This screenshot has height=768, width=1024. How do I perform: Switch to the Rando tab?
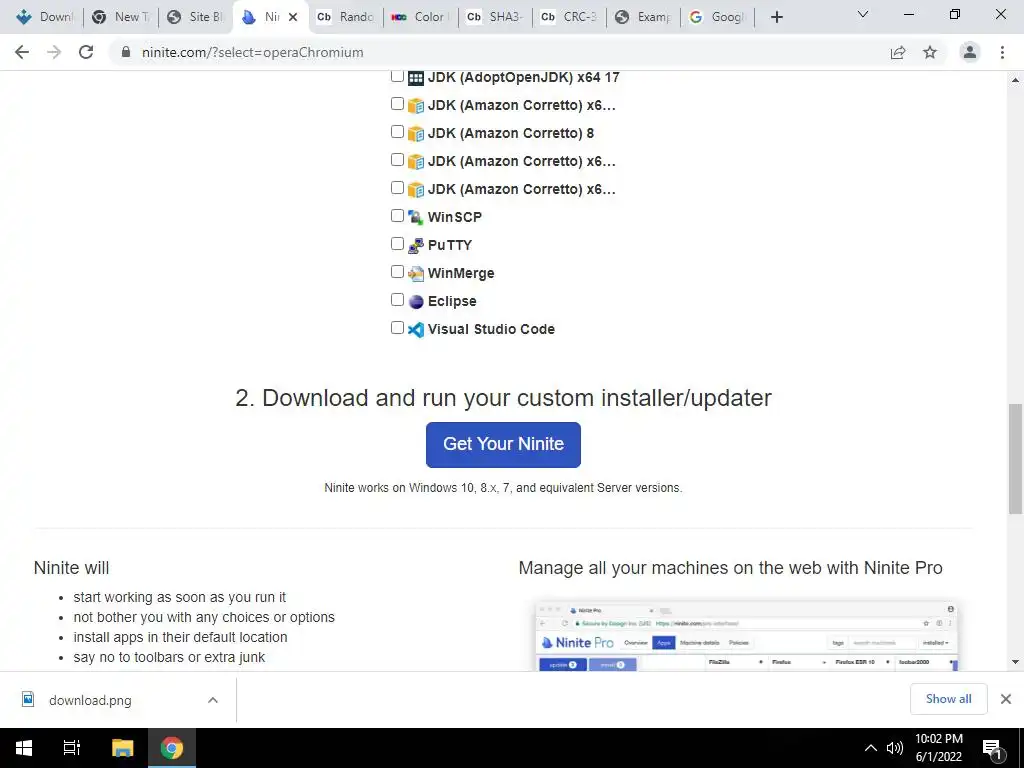coord(345,17)
